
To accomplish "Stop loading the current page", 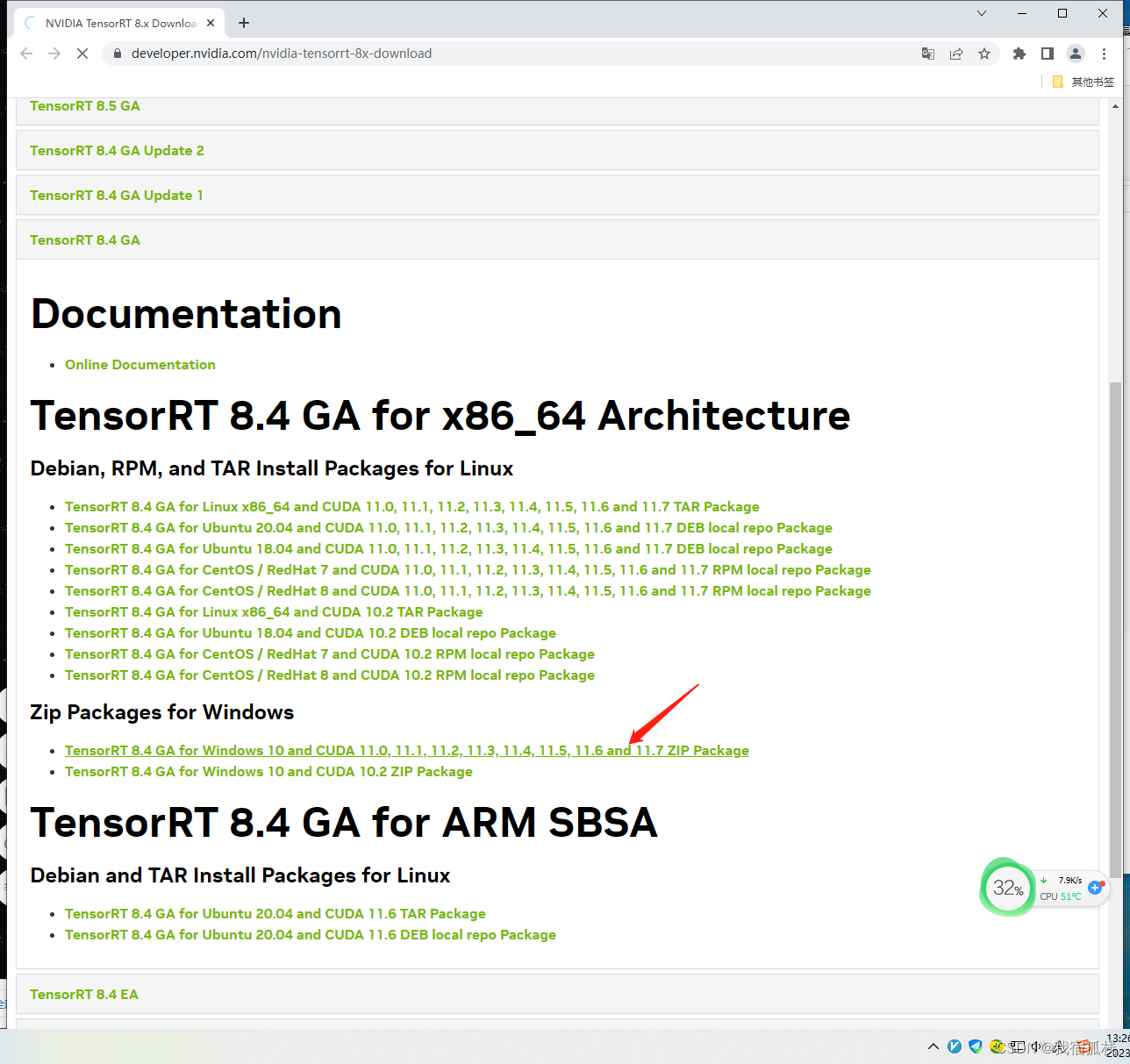I will 82,54.
